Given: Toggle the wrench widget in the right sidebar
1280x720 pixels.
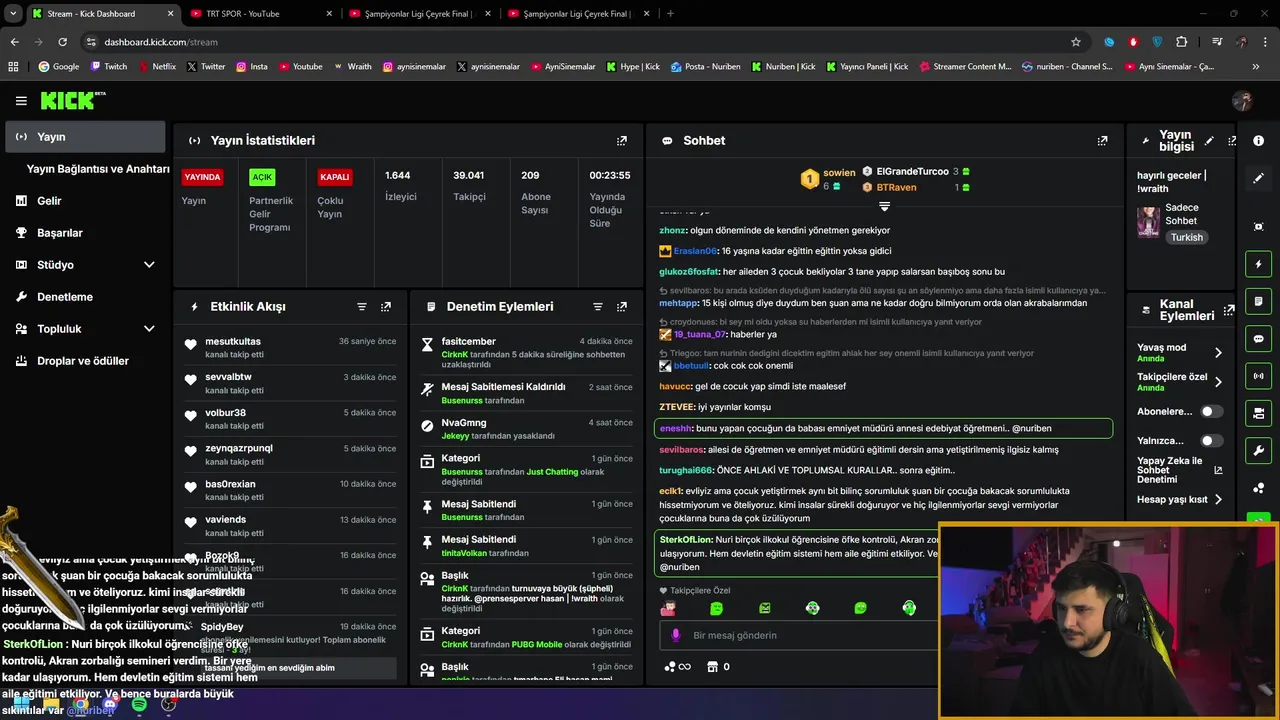Looking at the screenshot, I should [1259, 450].
